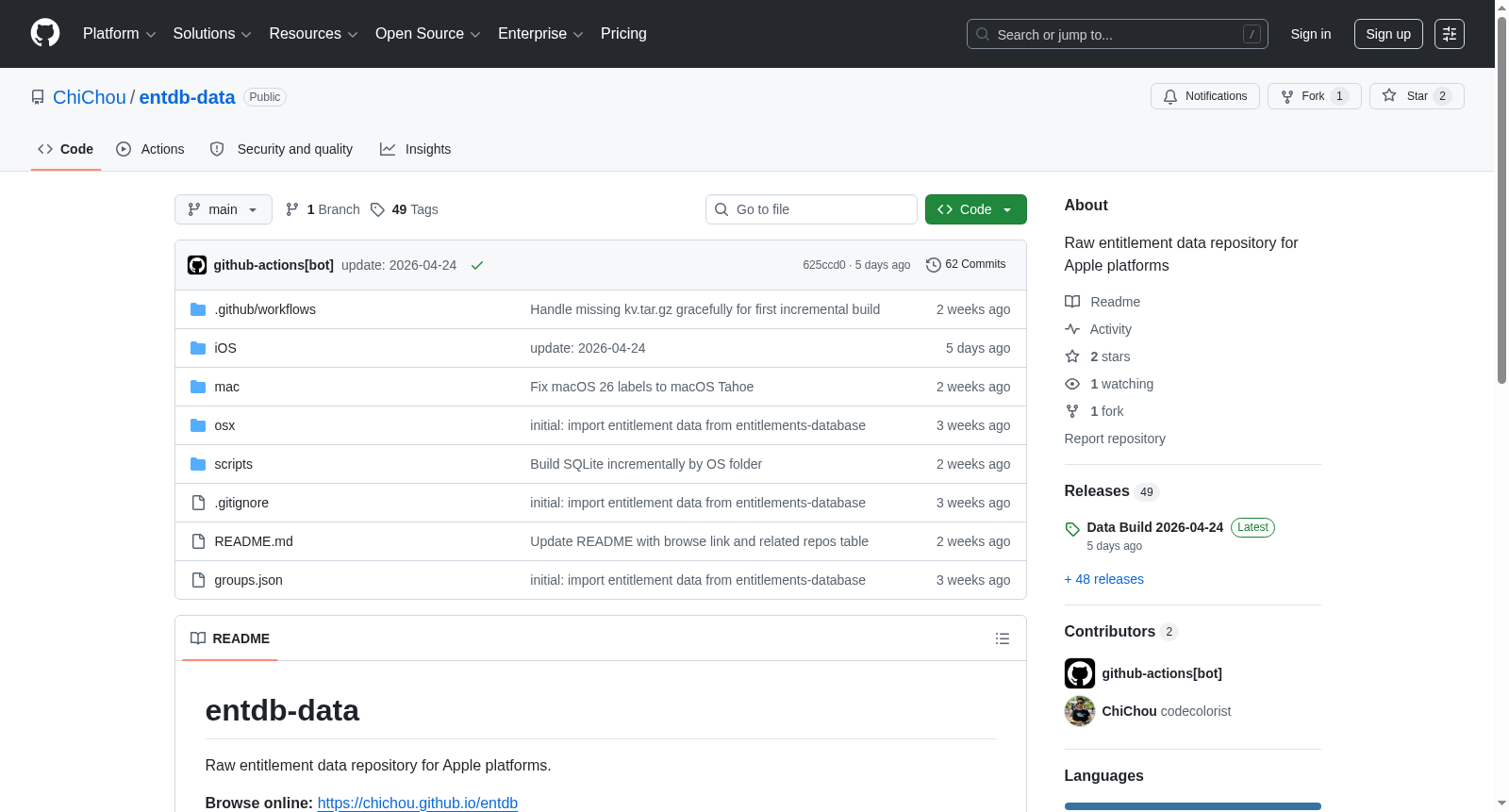Click the osx folder icon

pyautogui.click(x=198, y=425)
